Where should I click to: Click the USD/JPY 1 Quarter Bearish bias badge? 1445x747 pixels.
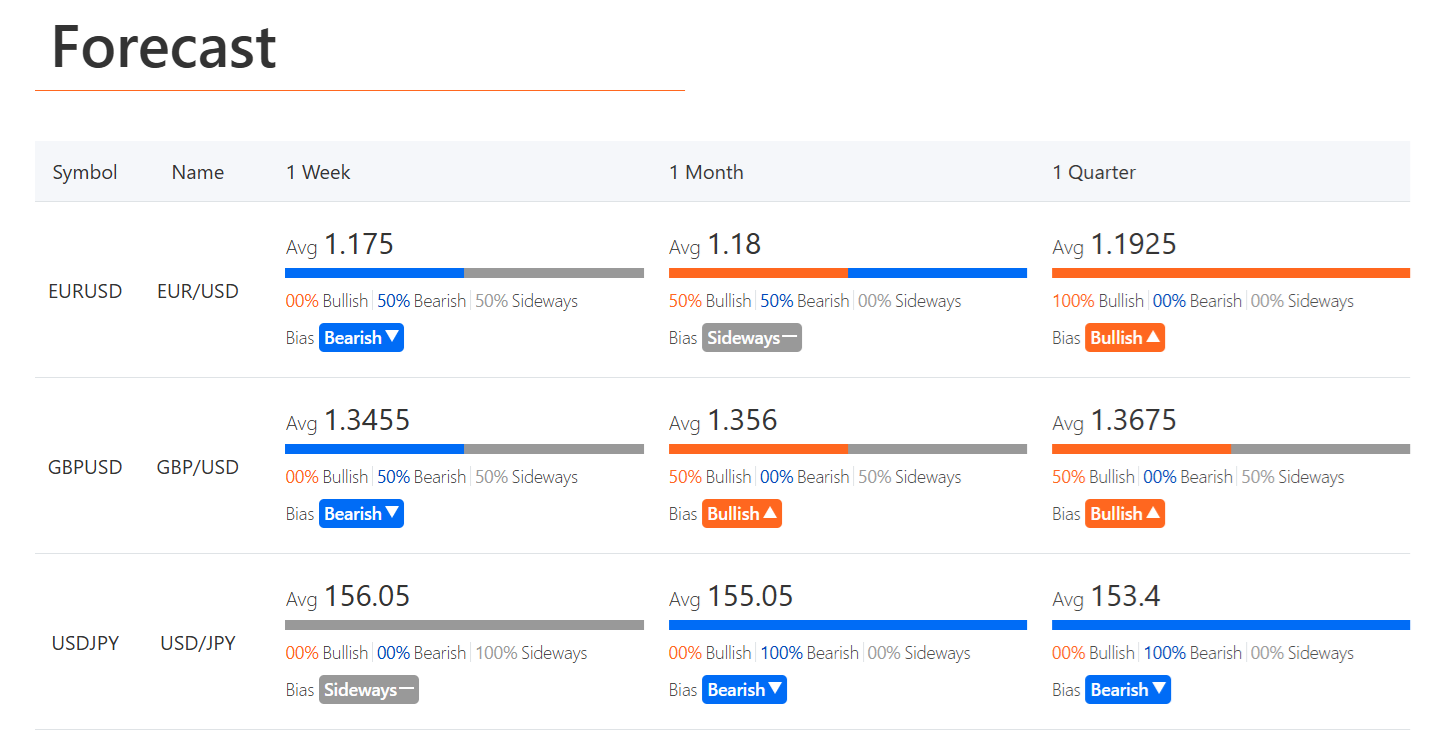click(x=1128, y=690)
